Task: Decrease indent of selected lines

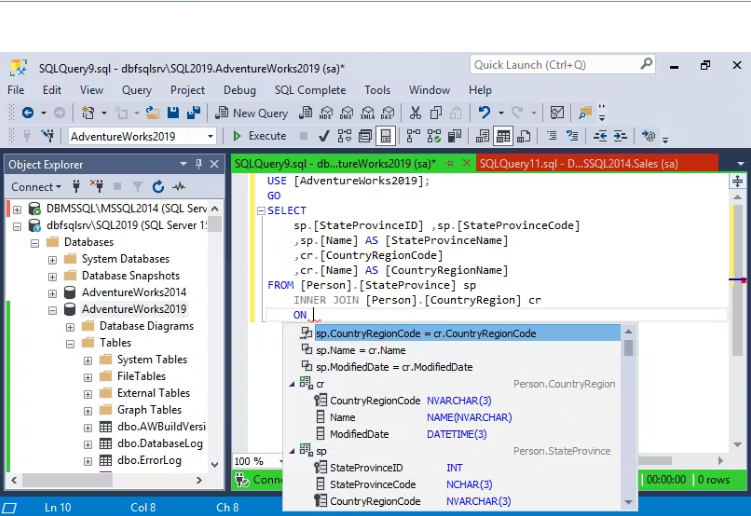Action: point(600,137)
